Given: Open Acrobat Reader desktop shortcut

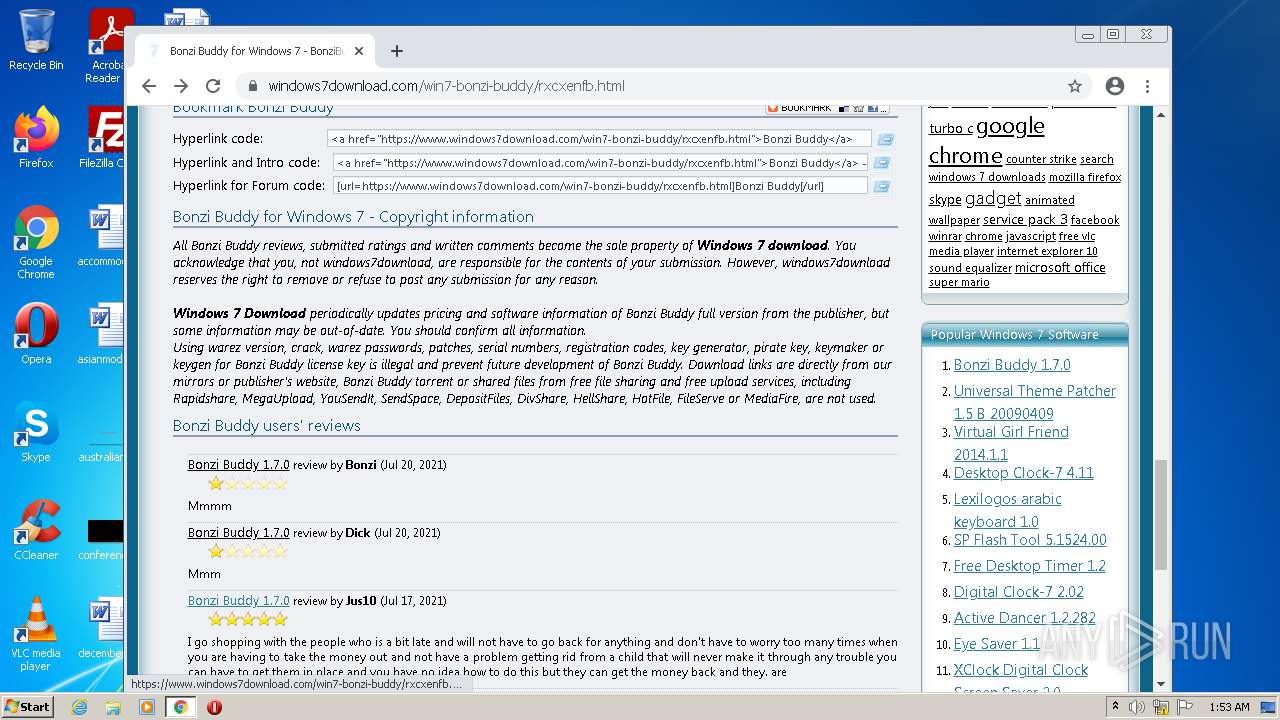Looking at the screenshot, I should point(107,46).
